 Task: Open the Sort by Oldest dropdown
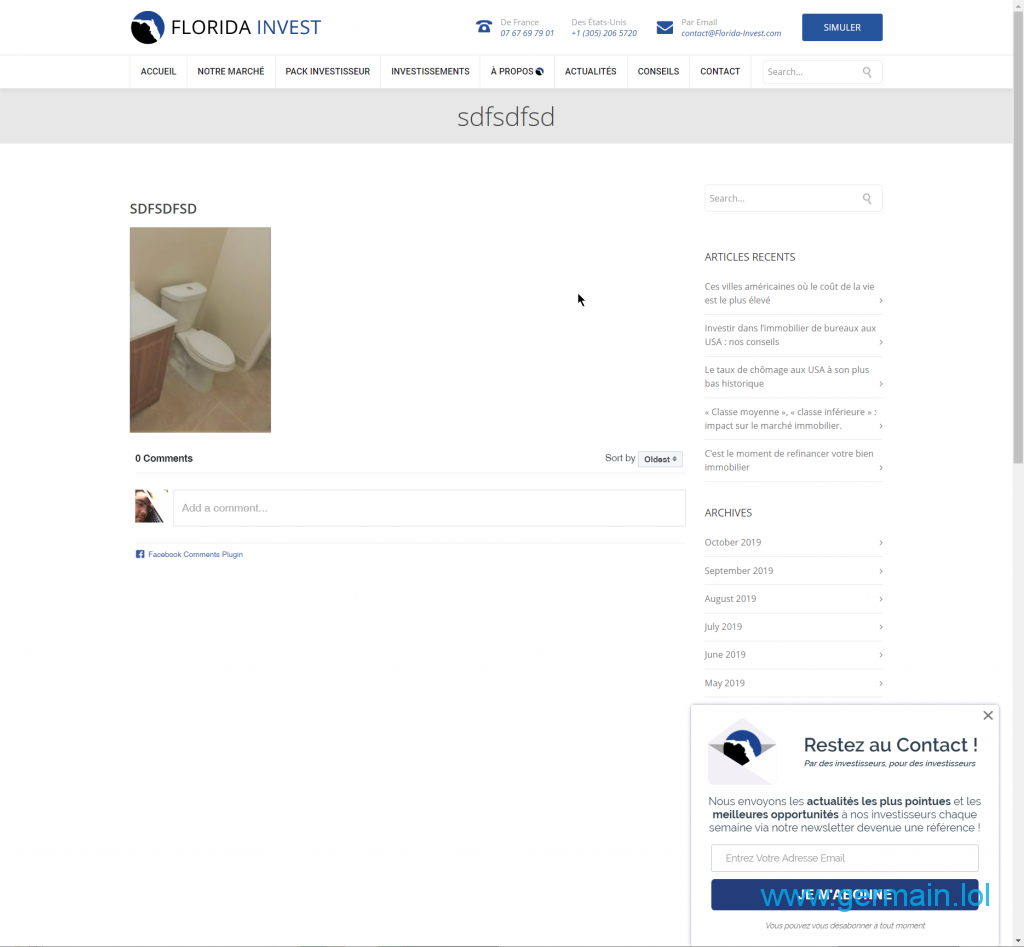[x=660, y=459]
